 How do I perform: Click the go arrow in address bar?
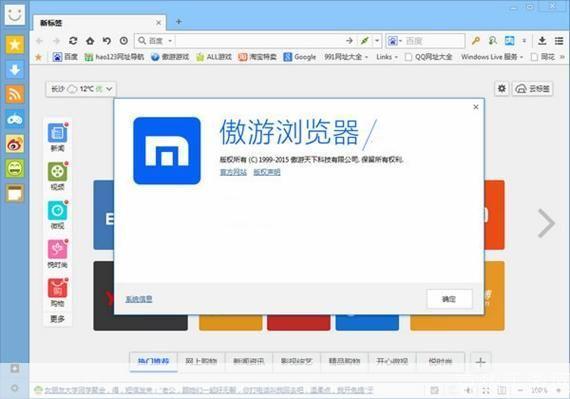[x=349, y=41]
